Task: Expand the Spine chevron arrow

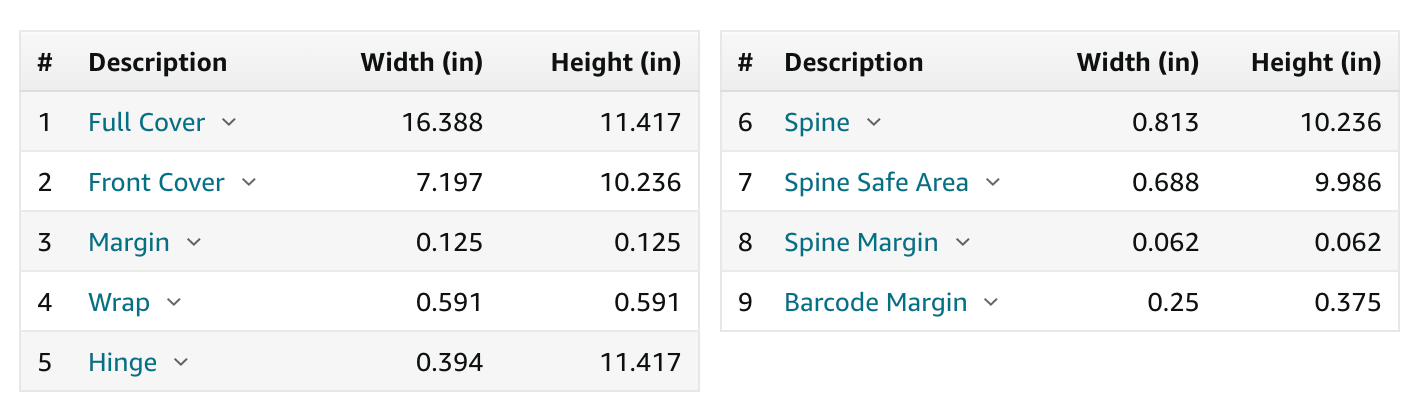Action: (874, 122)
